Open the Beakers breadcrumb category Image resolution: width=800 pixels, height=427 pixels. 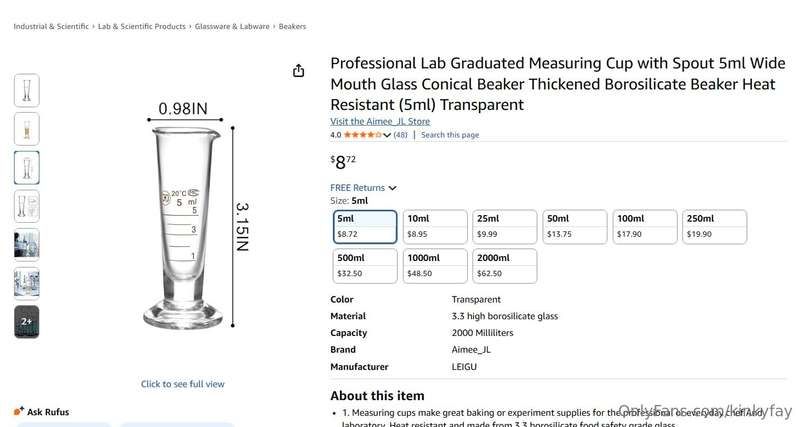click(x=292, y=26)
